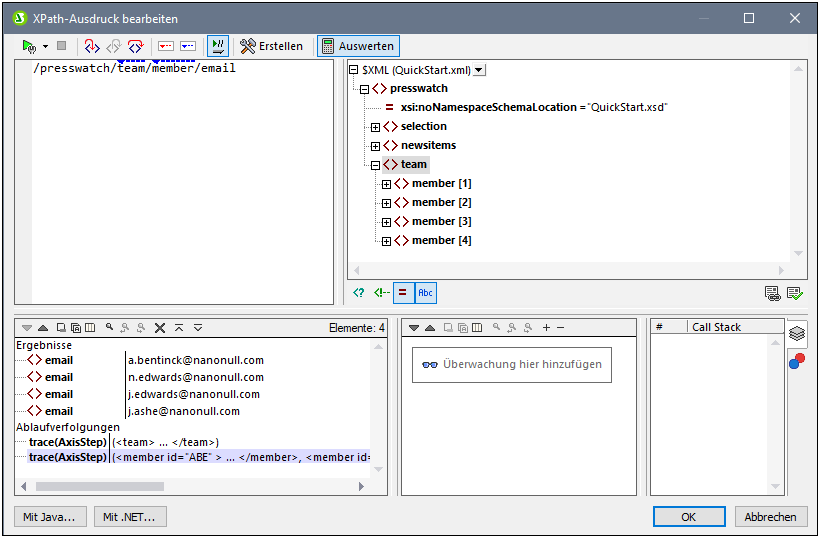Open the layers panel icon on the right side
This screenshot has height=538, width=820.
(x=797, y=334)
